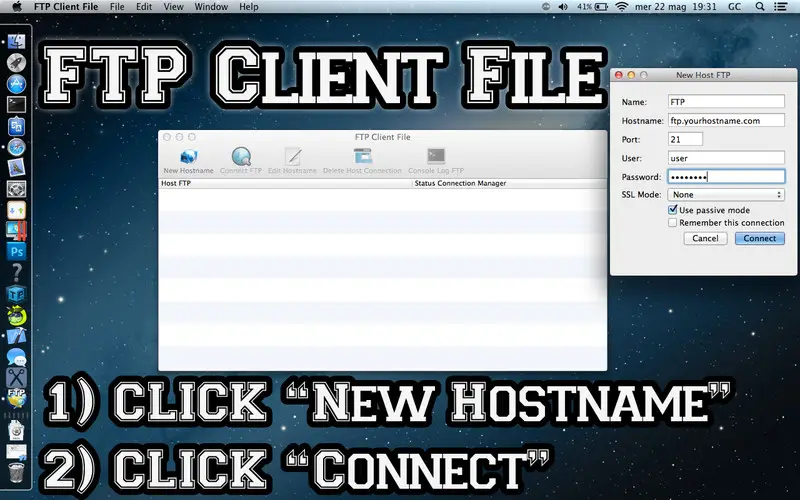Click the question mark dock icon
Image resolution: width=800 pixels, height=500 pixels.
[x=16, y=272]
